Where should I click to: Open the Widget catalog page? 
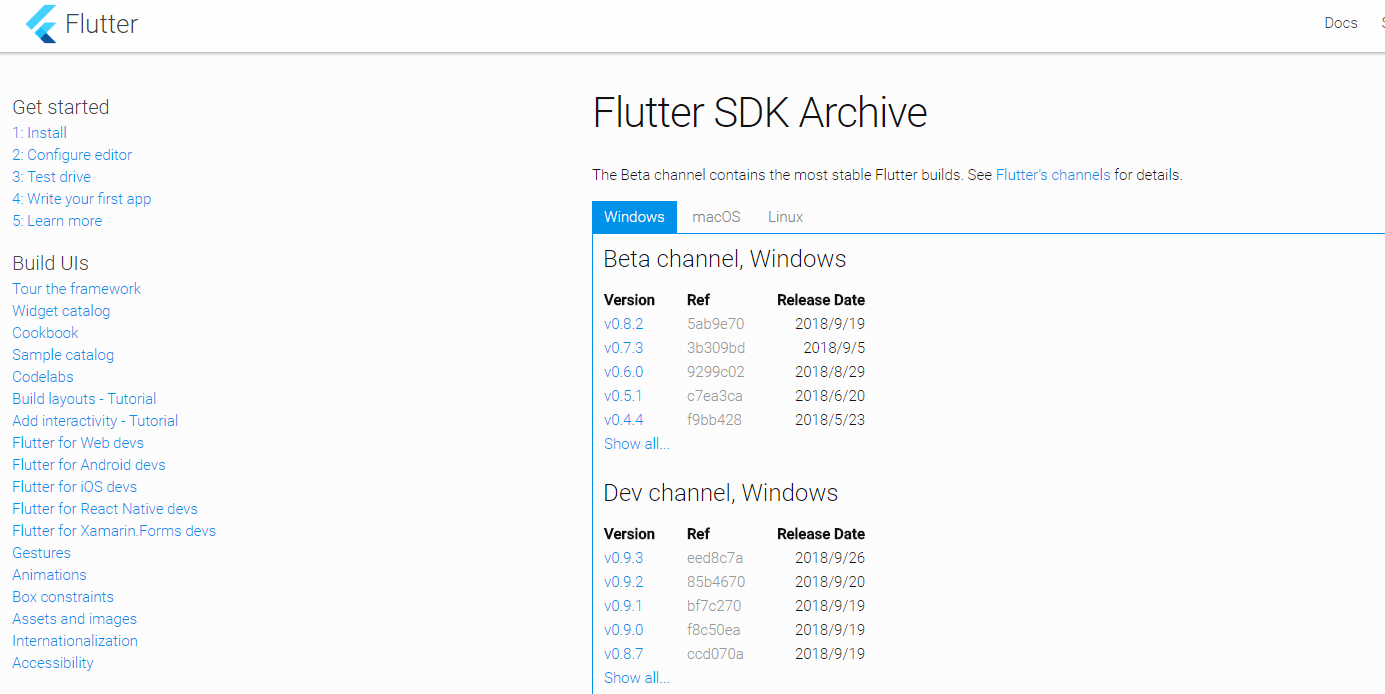pyautogui.click(x=61, y=310)
